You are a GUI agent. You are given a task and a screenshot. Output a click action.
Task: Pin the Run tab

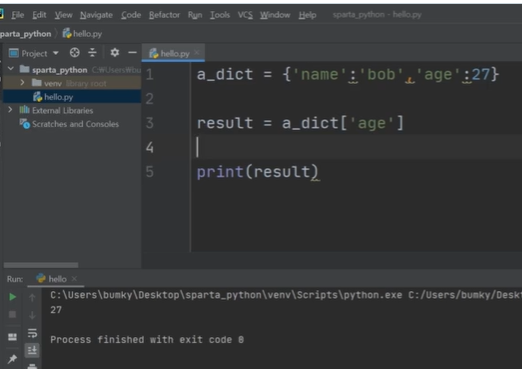pos(12,359)
